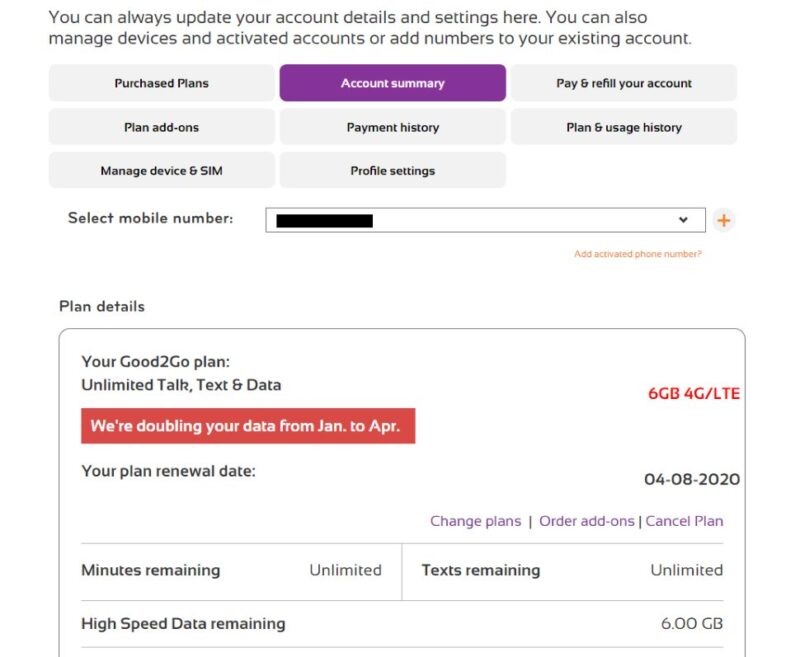View Payment history
The width and height of the screenshot is (800, 657).
tap(392, 128)
